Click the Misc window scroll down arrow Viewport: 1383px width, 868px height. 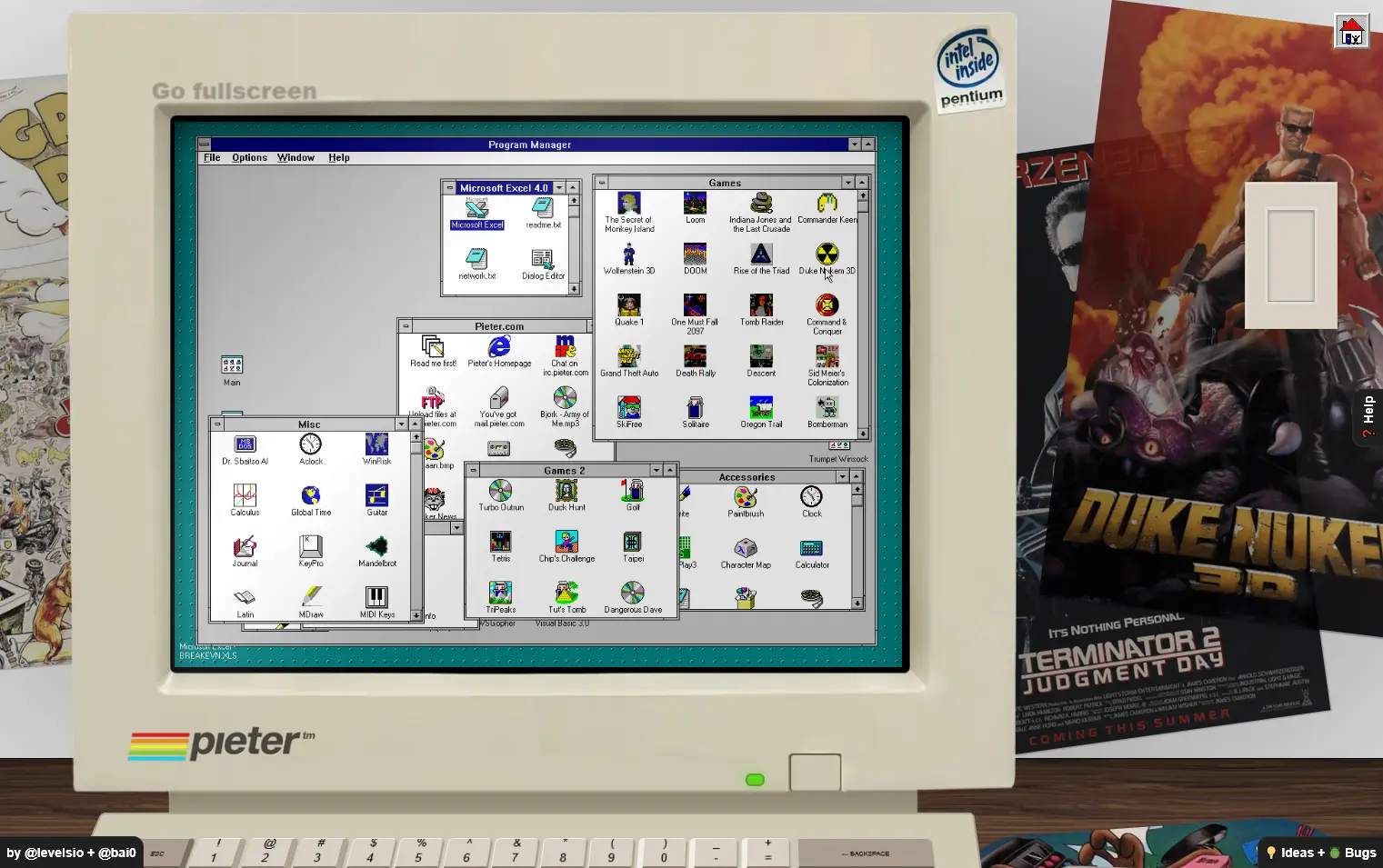(416, 615)
